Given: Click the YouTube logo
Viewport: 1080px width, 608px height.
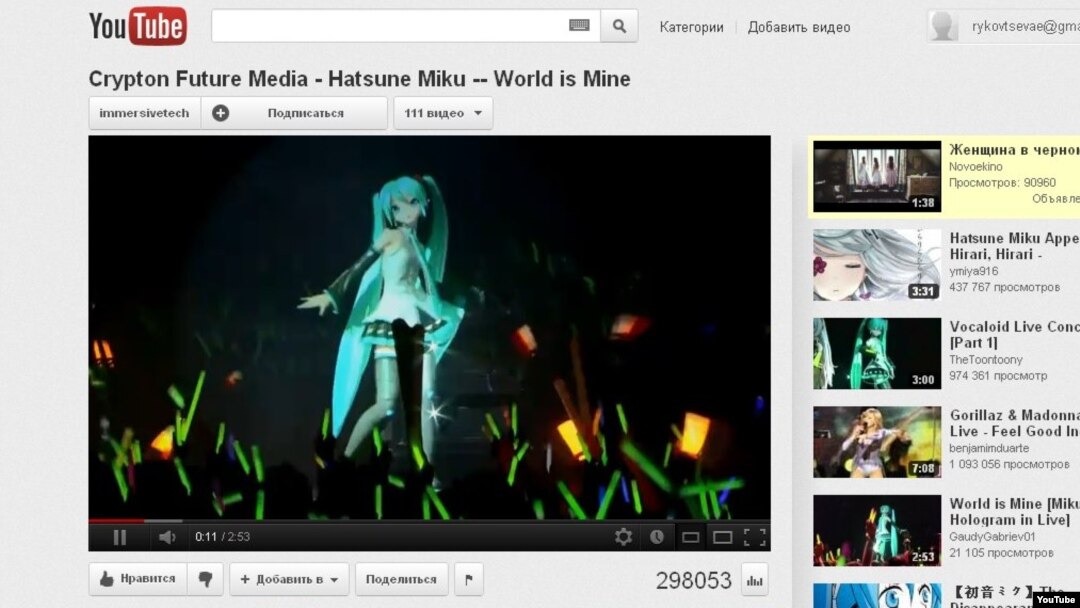Looking at the screenshot, I should click(138, 26).
